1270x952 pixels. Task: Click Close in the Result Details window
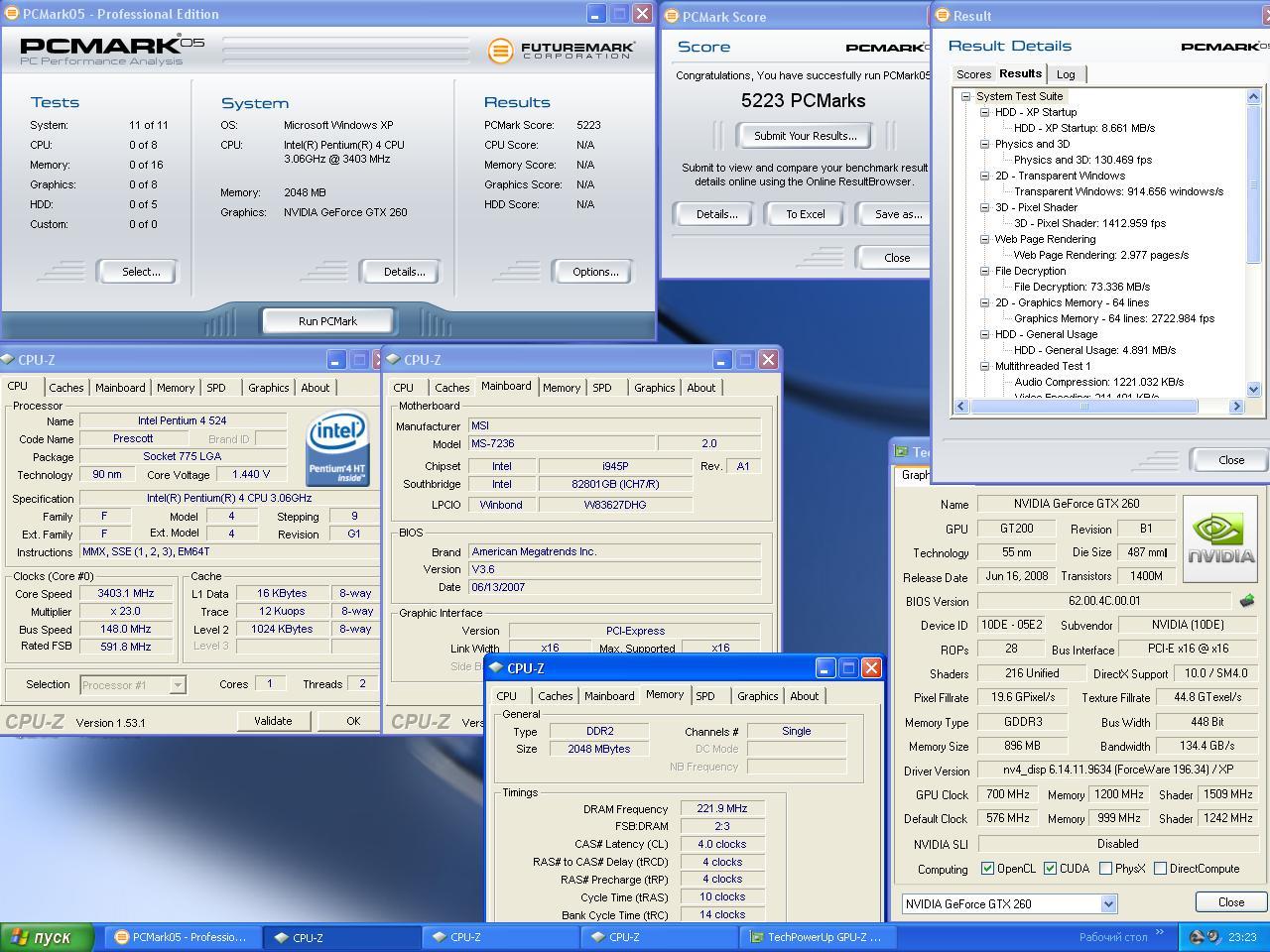[1231, 460]
